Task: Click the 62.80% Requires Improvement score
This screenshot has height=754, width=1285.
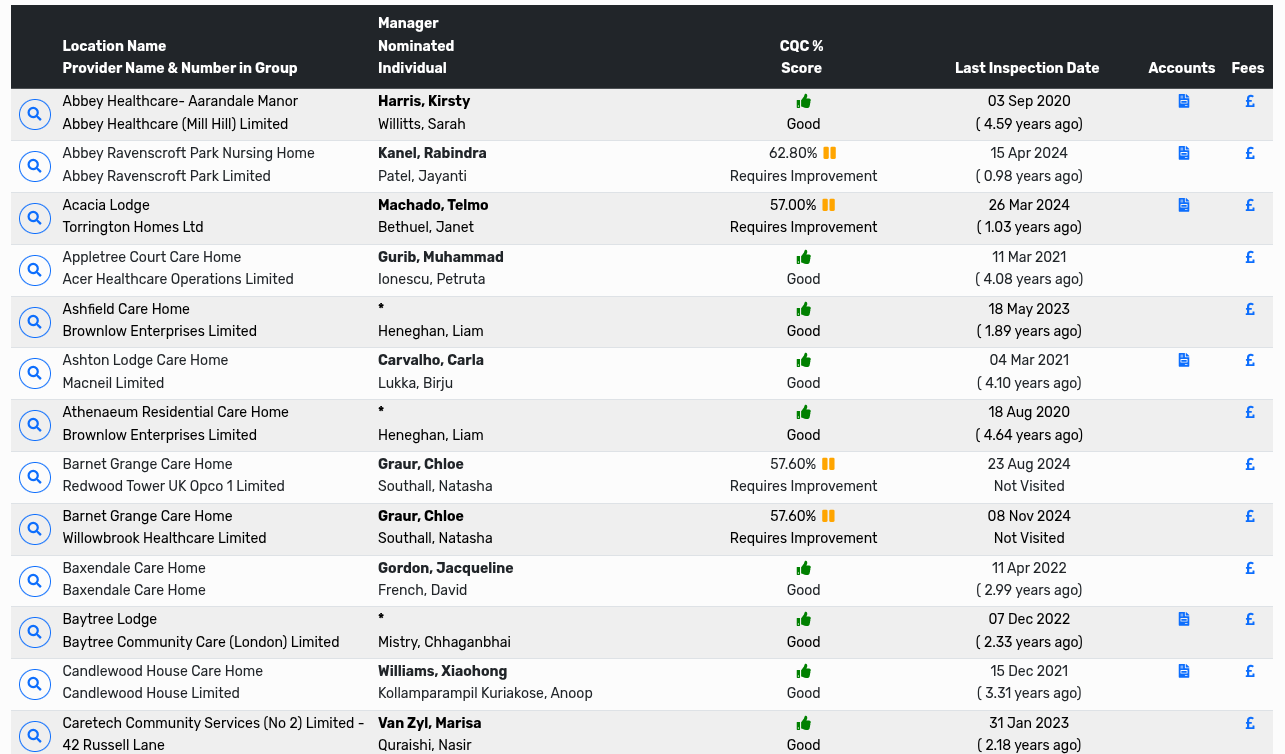Action: pyautogui.click(x=793, y=153)
